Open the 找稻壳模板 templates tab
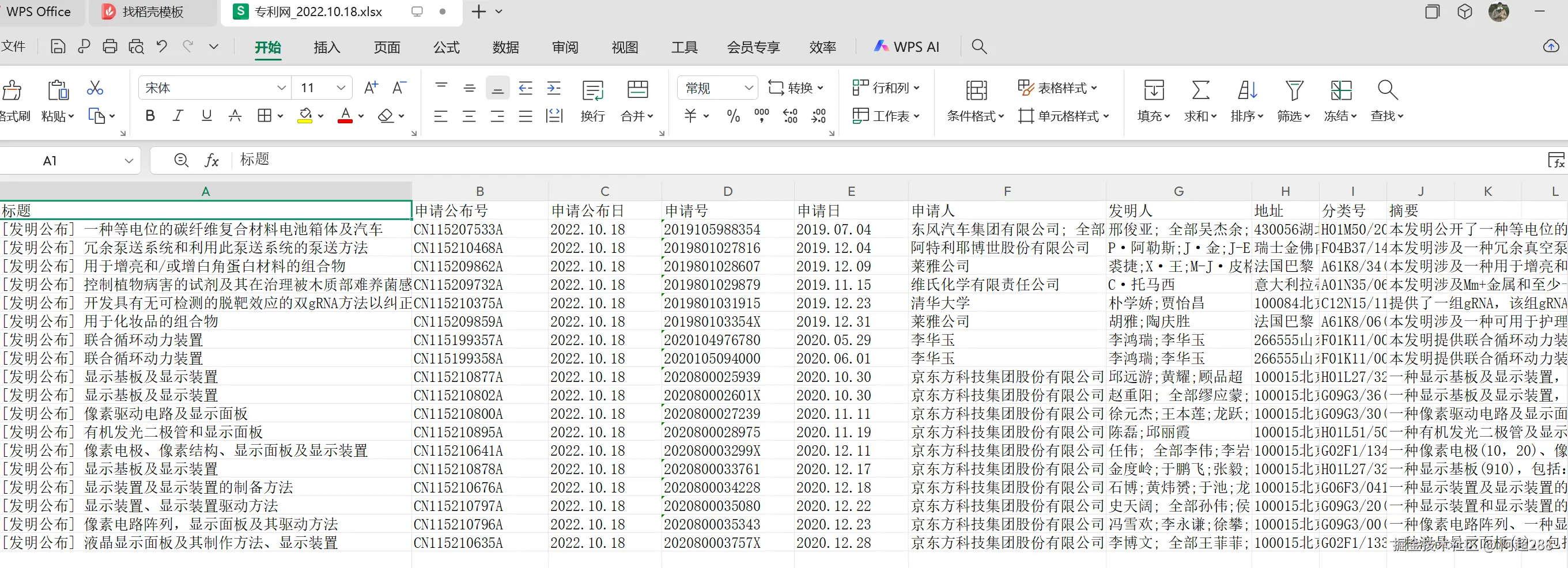This screenshot has height=568, width=1568. click(x=153, y=12)
